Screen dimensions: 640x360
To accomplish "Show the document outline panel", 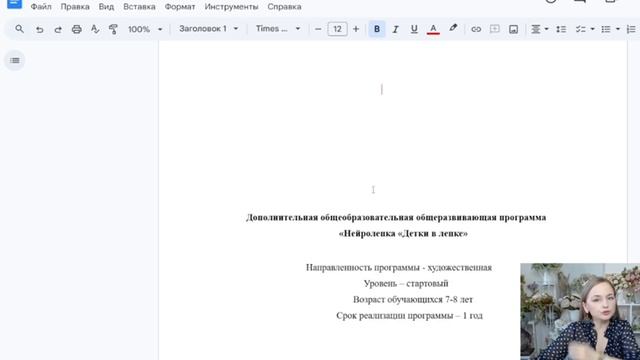I will [x=15, y=60].
